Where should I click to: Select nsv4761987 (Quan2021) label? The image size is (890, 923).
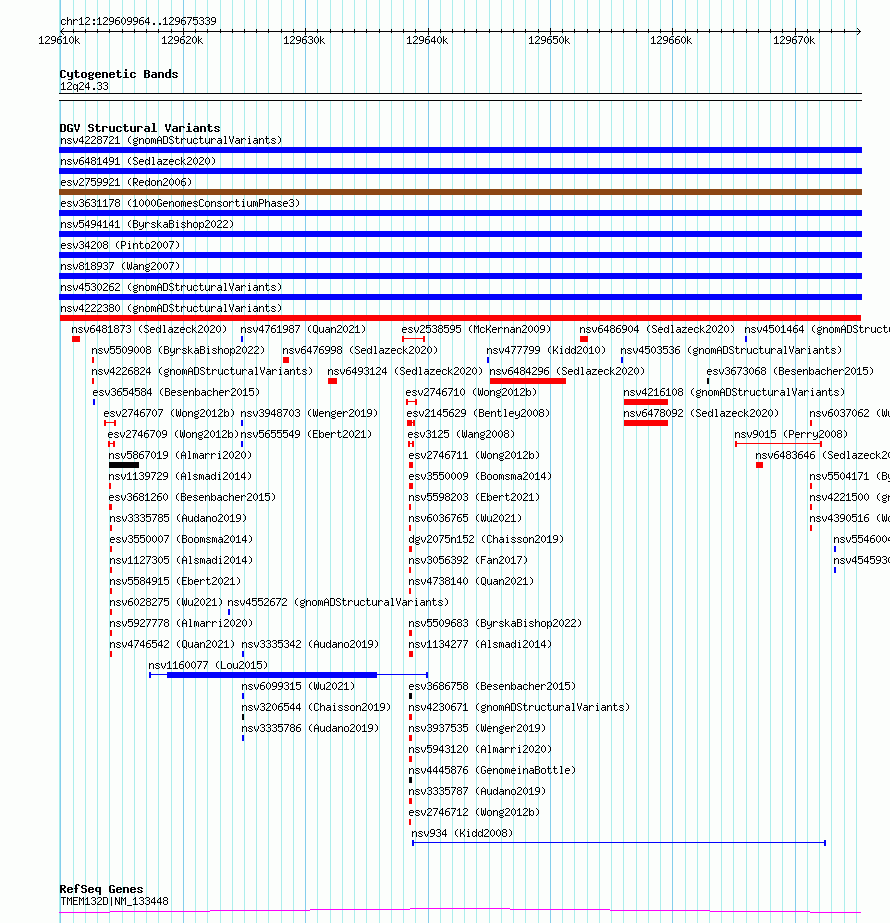pyautogui.click(x=303, y=329)
